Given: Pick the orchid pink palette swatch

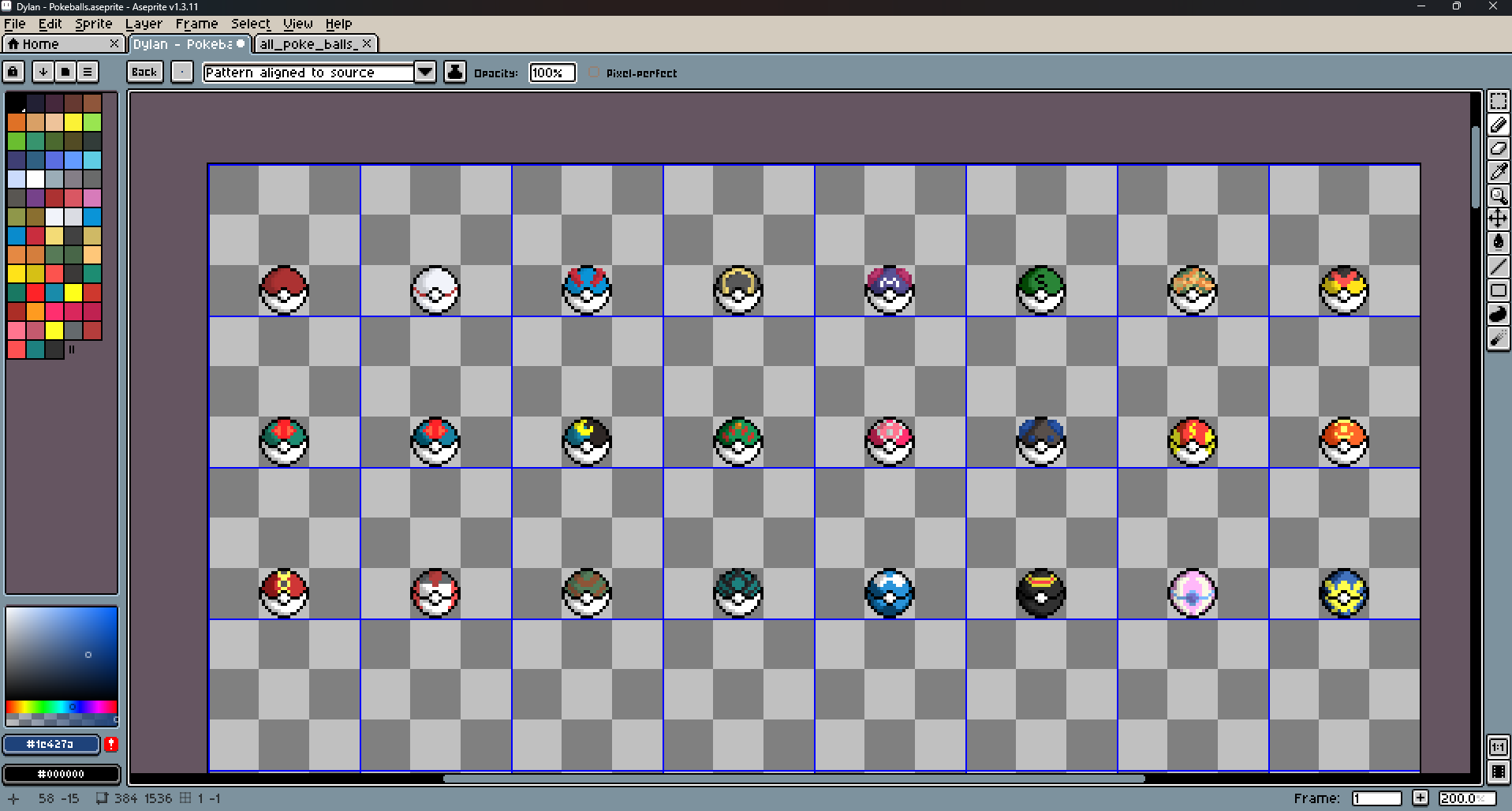Looking at the screenshot, I should pyautogui.click(x=92, y=198).
